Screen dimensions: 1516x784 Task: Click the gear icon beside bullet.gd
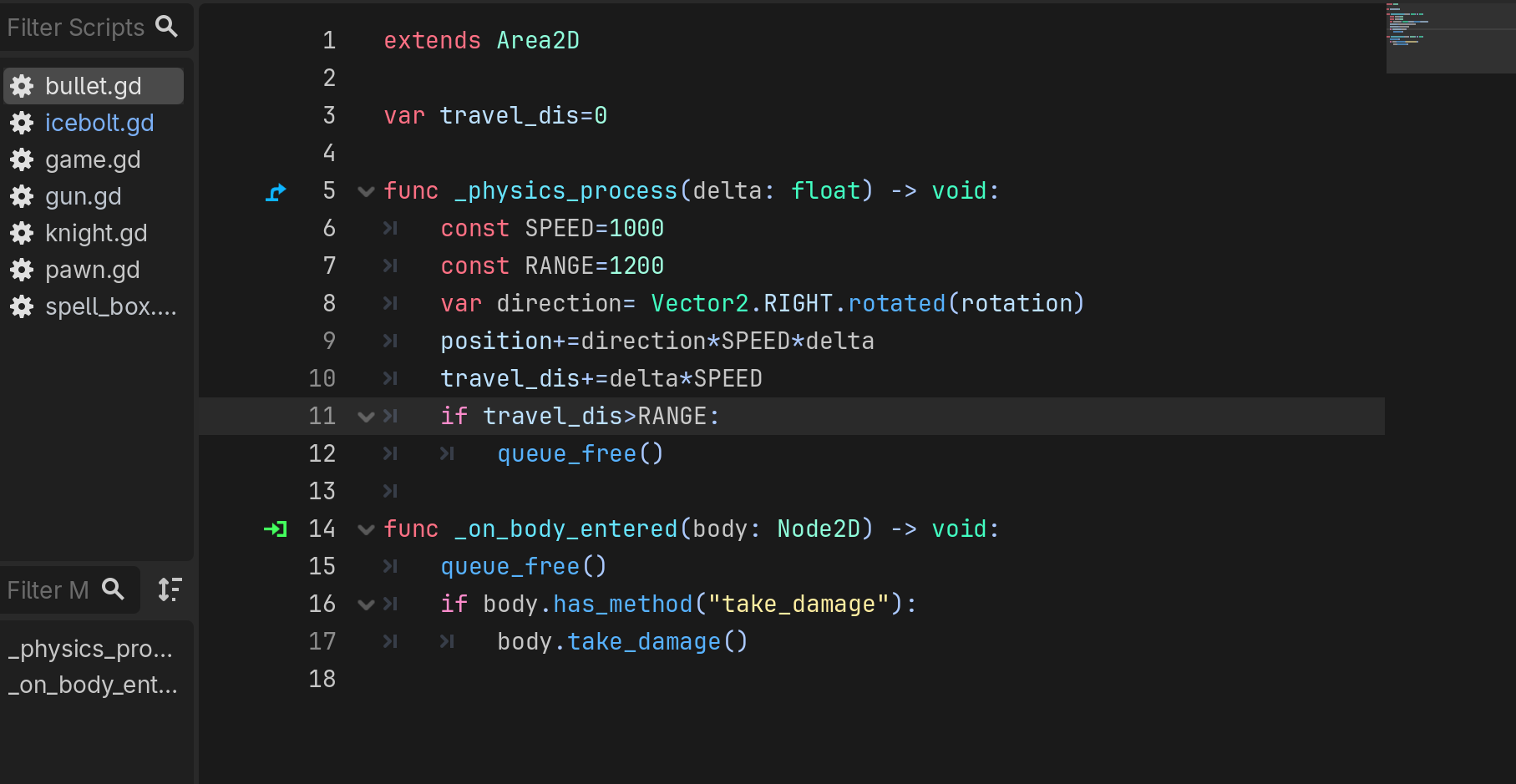point(22,86)
